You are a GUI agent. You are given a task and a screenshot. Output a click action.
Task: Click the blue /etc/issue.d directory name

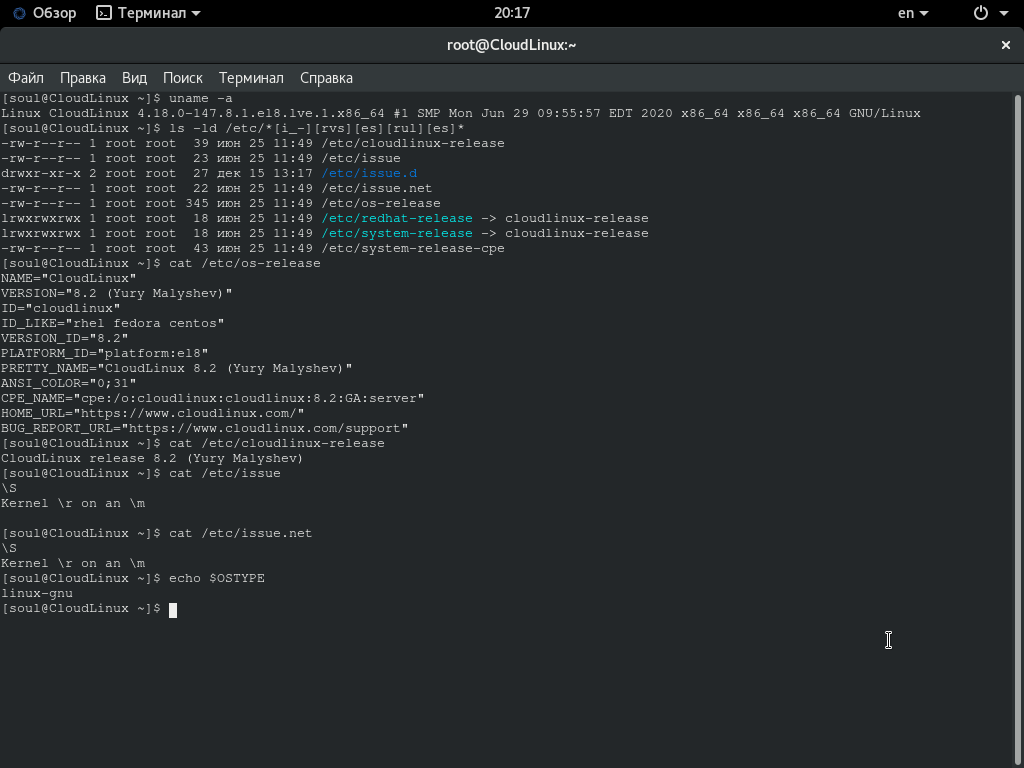click(369, 173)
